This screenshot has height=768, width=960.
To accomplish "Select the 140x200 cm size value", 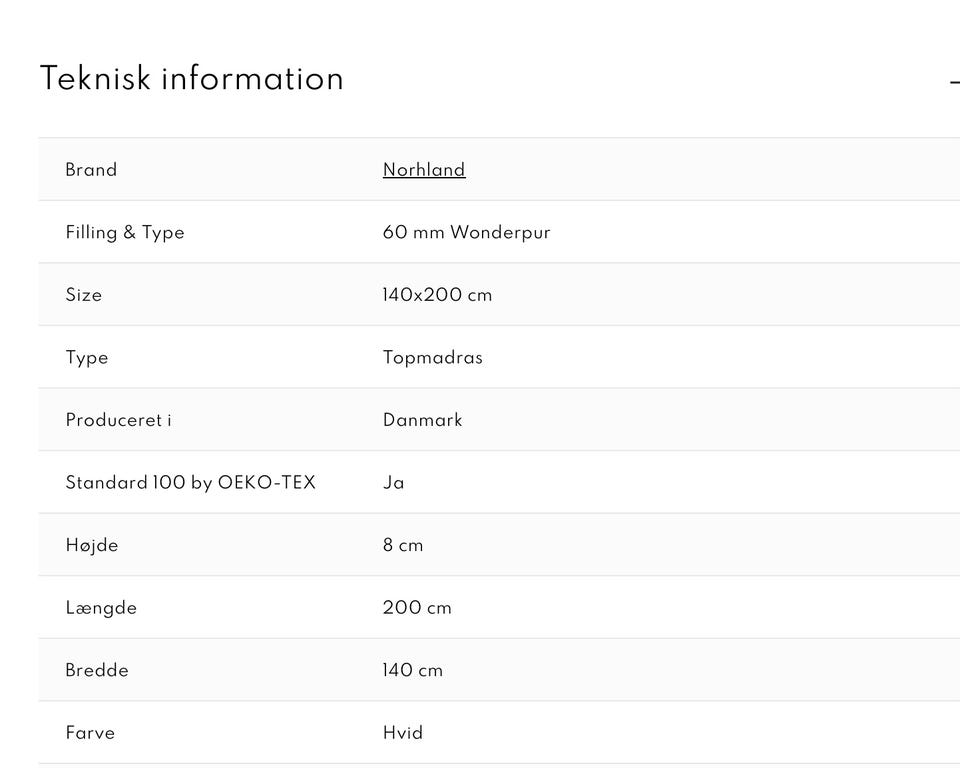I will (437, 295).
